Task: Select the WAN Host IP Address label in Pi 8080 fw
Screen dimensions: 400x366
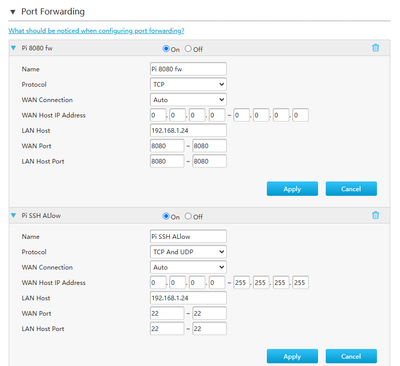Action: tap(54, 115)
